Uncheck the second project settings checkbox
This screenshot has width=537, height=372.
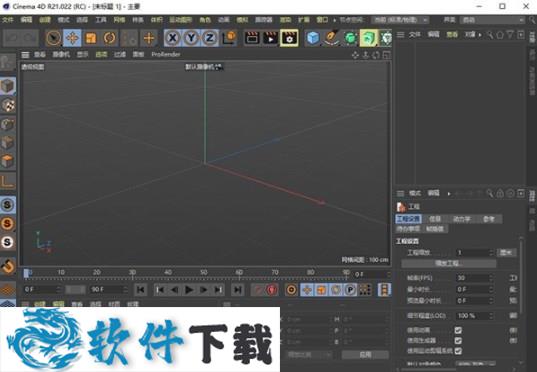(x=458, y=340)
